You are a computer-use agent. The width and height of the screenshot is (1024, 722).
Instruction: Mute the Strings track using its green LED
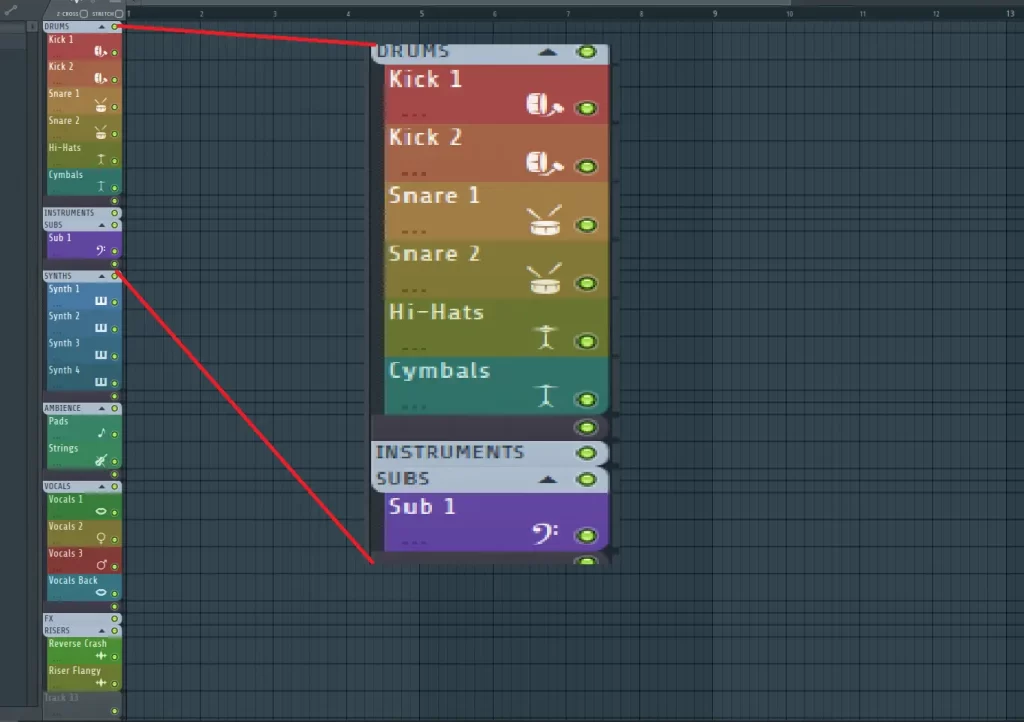[114, 462]
